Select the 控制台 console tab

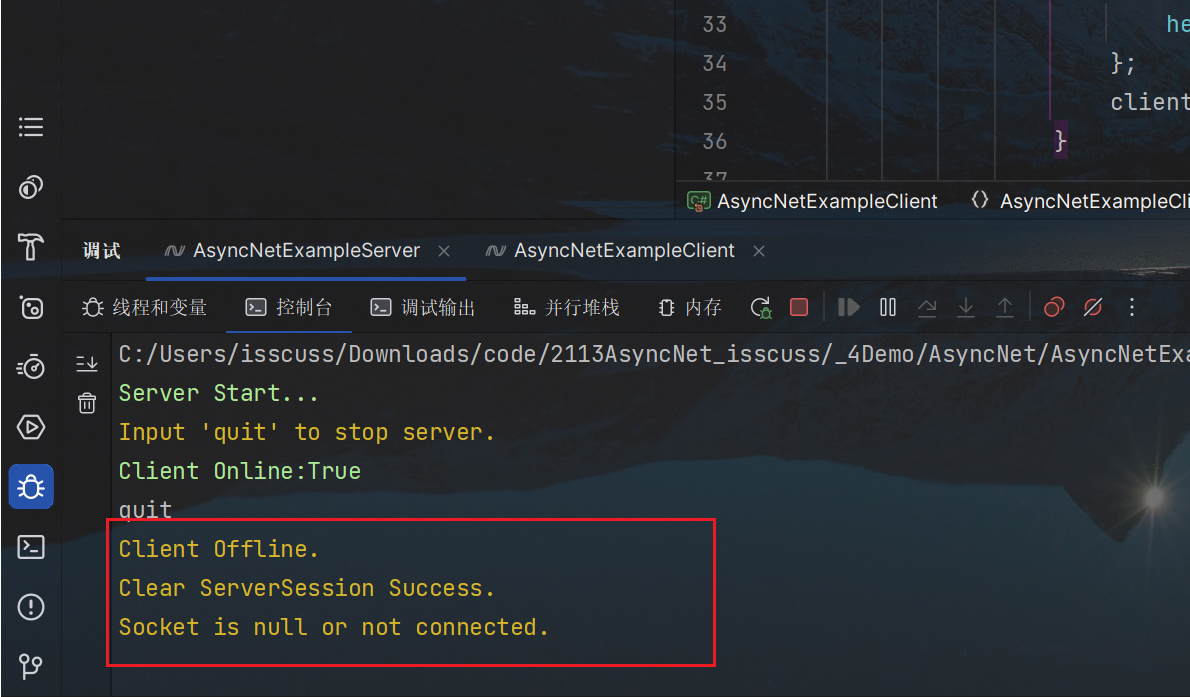289,308
